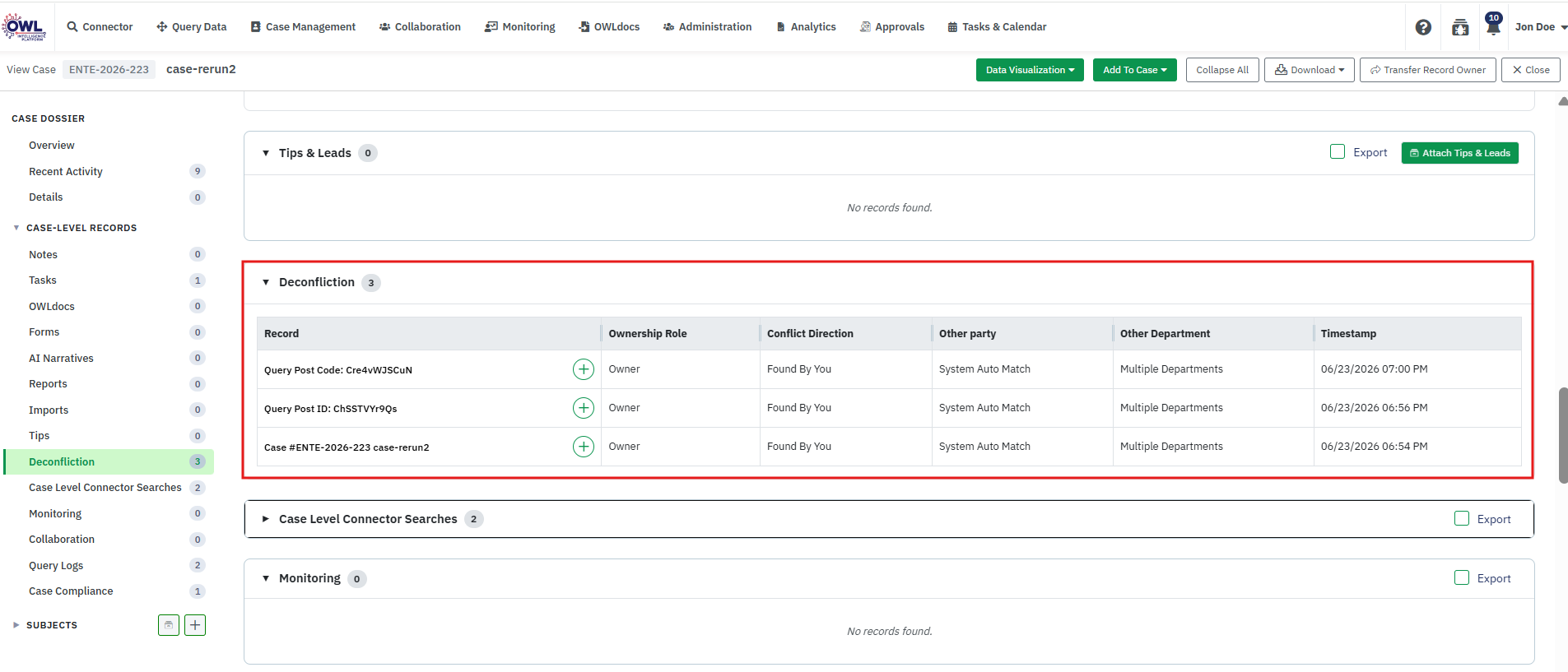Viewport: 1568px width, 672px height.
Task: Open the Analytics menu
Action: [x=806, y=27]
